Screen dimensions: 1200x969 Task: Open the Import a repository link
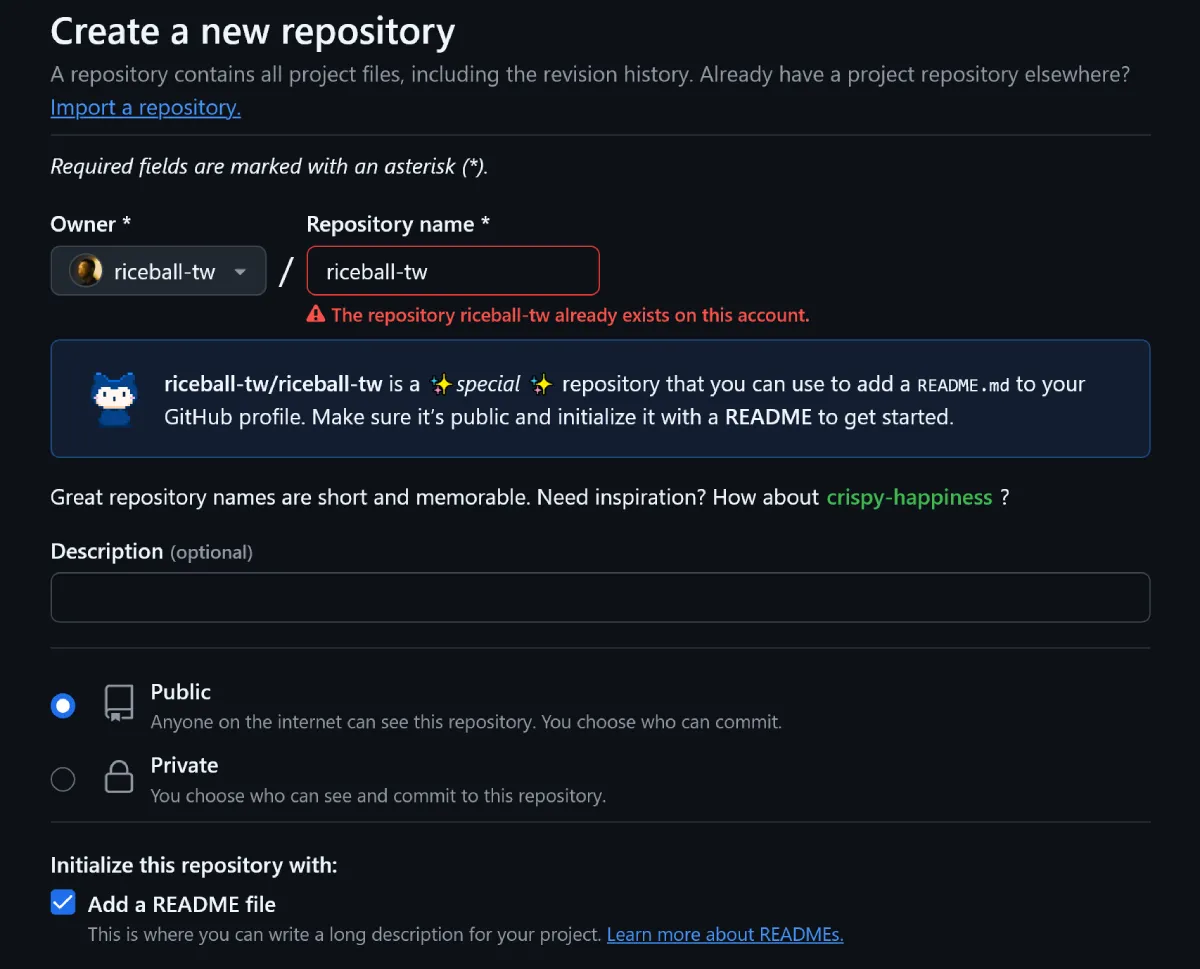coord(145,107)
